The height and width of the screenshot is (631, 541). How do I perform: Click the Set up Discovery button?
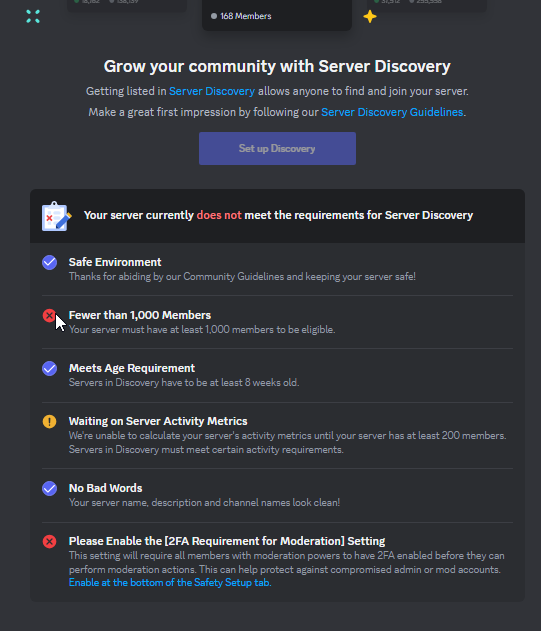(x=277, y=148)
